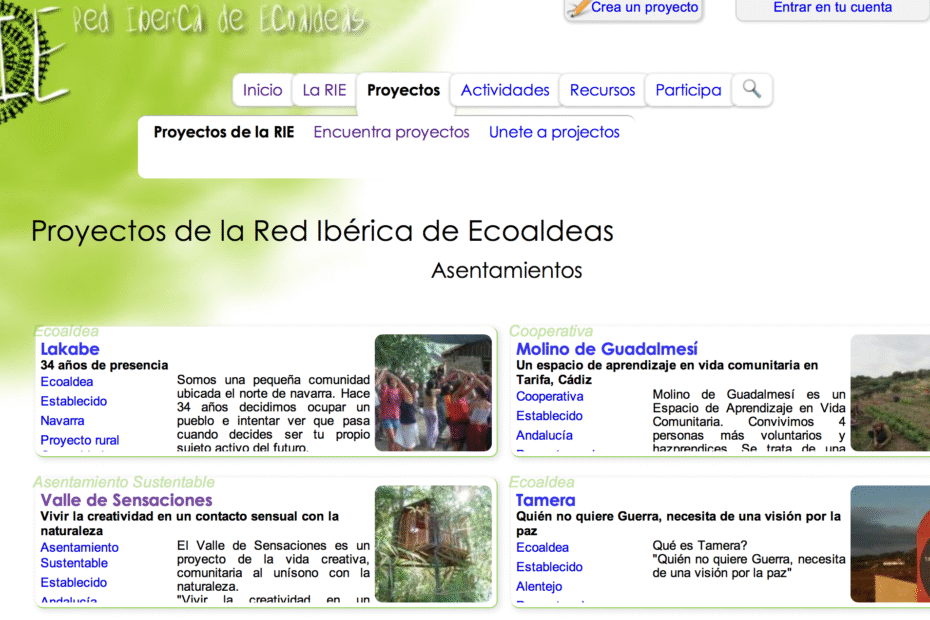
Task: Open the Tamera project title link
Action: [546, 500]
